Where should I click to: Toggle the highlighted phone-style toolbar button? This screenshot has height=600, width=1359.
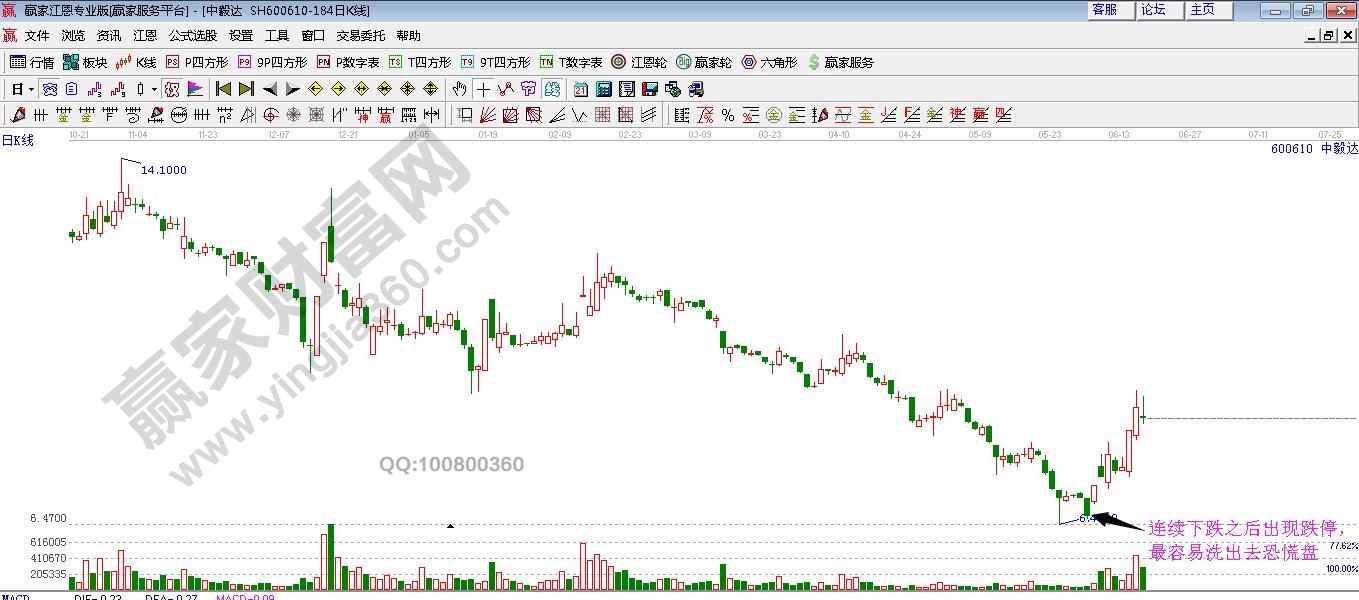49,89
